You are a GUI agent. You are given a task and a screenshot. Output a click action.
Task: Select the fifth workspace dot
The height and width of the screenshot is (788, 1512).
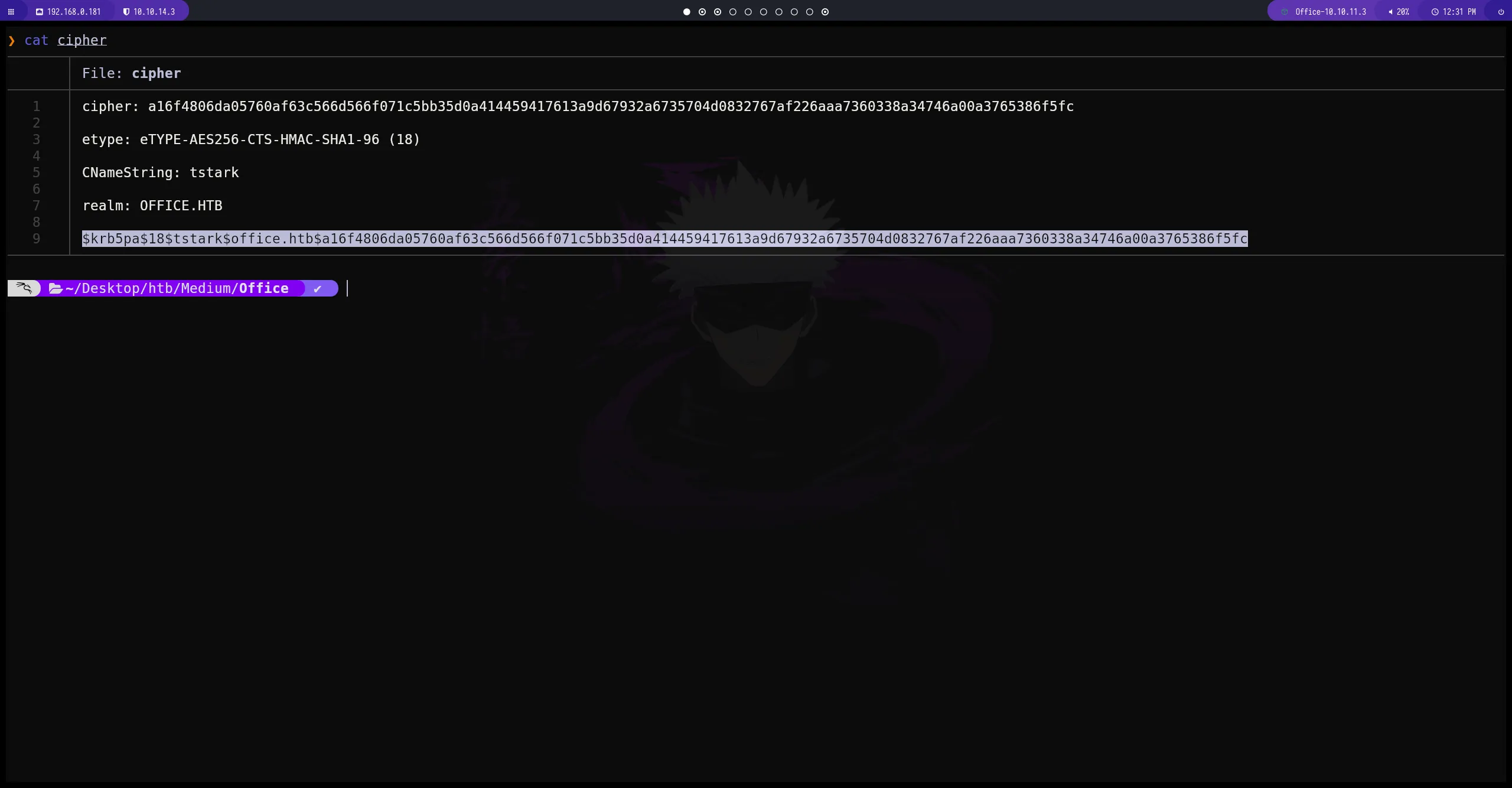pos(748,11)
